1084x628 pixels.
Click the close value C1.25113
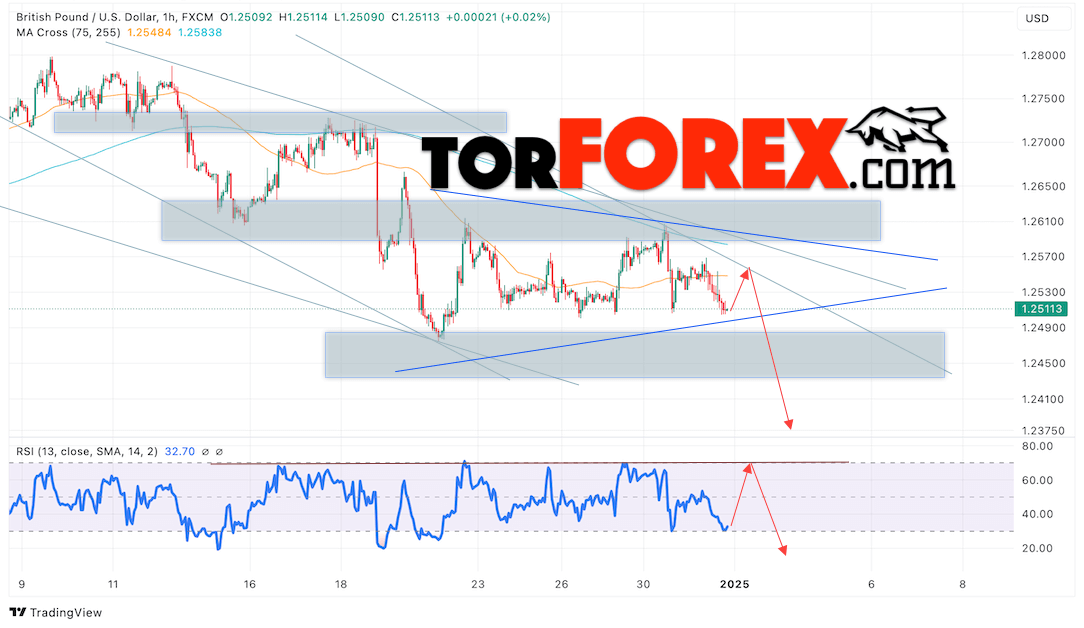pyautogui.click(x=415, y=17)
